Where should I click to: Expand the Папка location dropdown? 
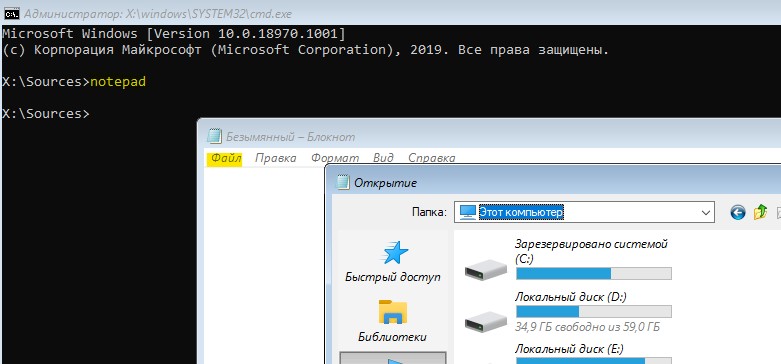tap(705, 213)
